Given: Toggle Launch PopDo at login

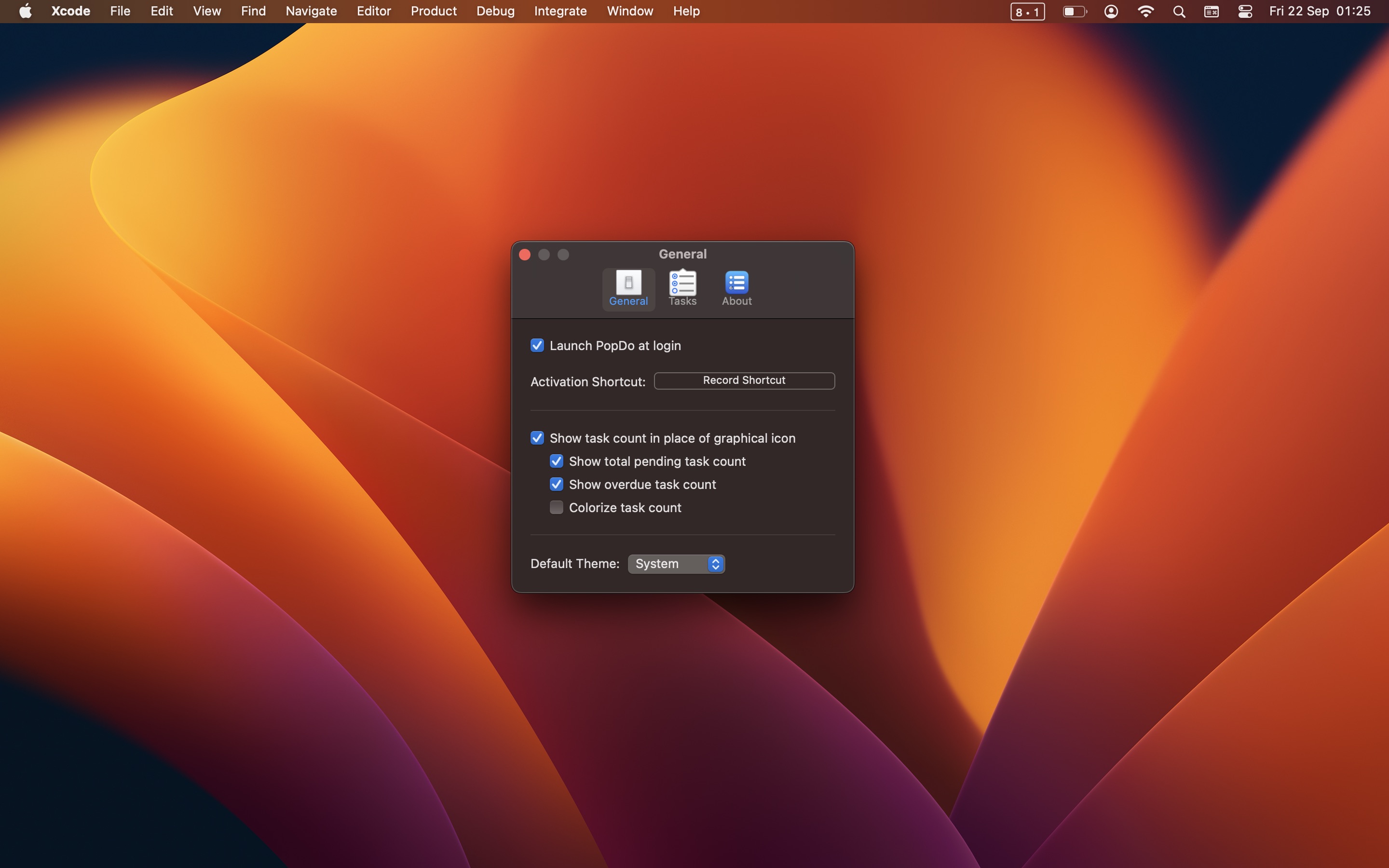Looking at the screenshot, I should coord(536,345).
